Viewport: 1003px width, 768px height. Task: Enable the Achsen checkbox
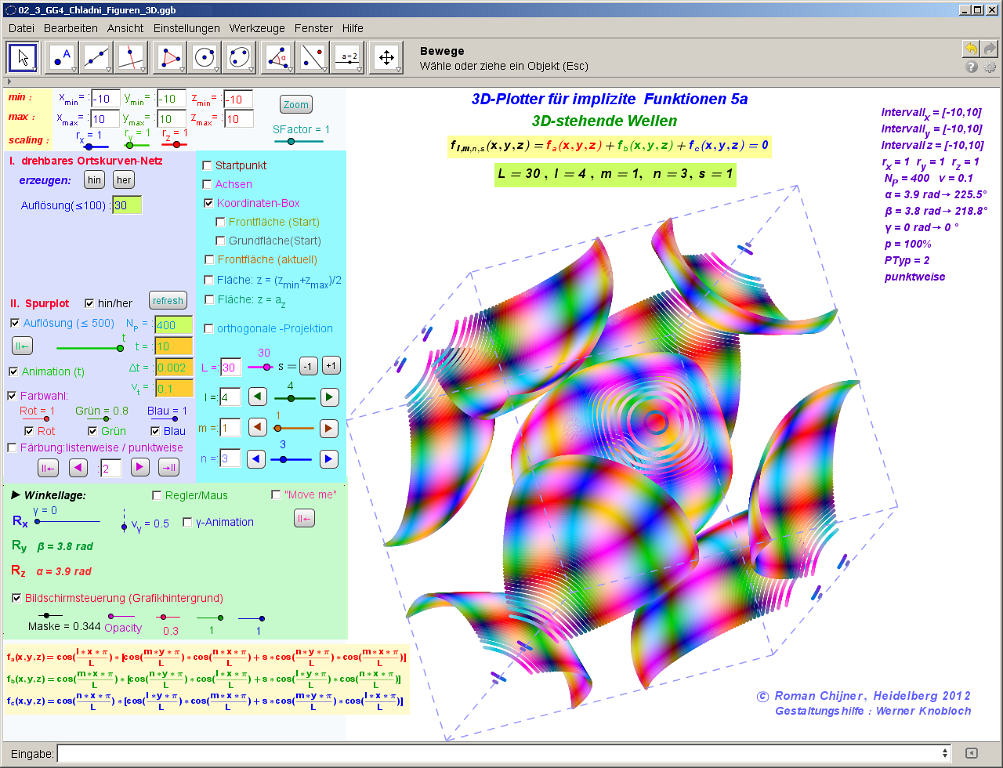tap(208, 184)
